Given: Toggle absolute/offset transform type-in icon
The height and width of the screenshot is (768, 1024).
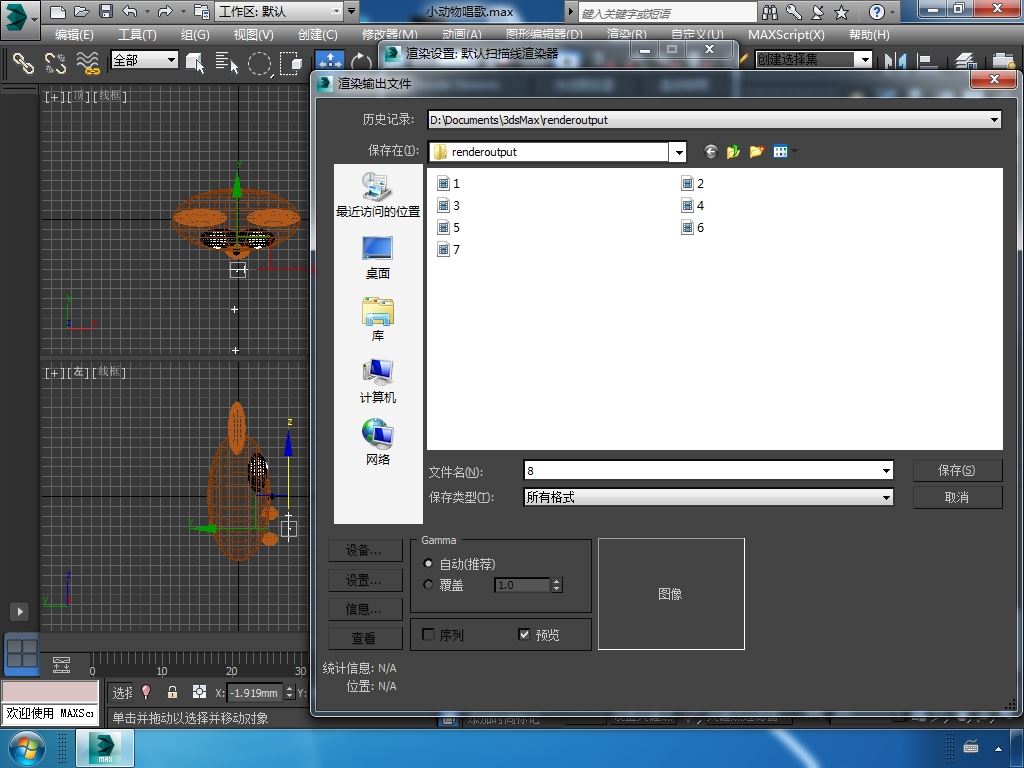Looking at the screenshot, I should point(199,692).
